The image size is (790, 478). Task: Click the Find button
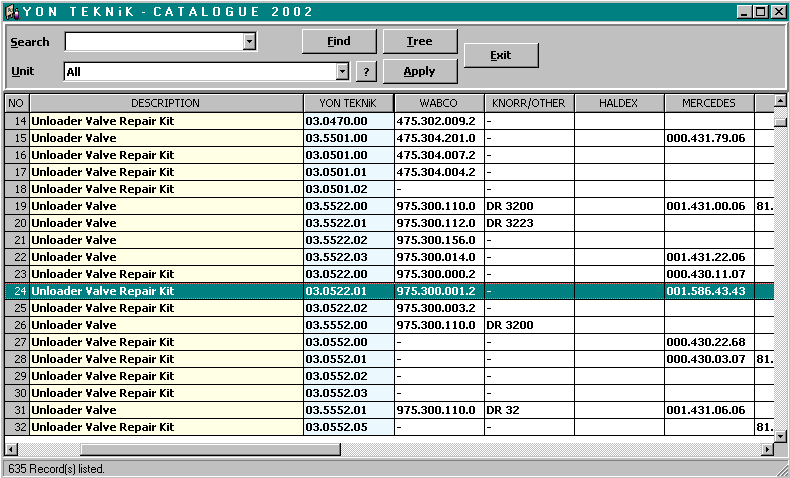339,41
